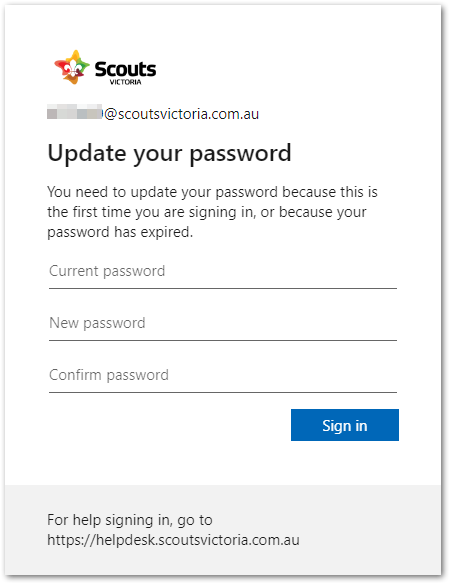Screen dimensions: 450x584
Task: Click the 'For help signing in' text
Action: (x=130, y=520)
